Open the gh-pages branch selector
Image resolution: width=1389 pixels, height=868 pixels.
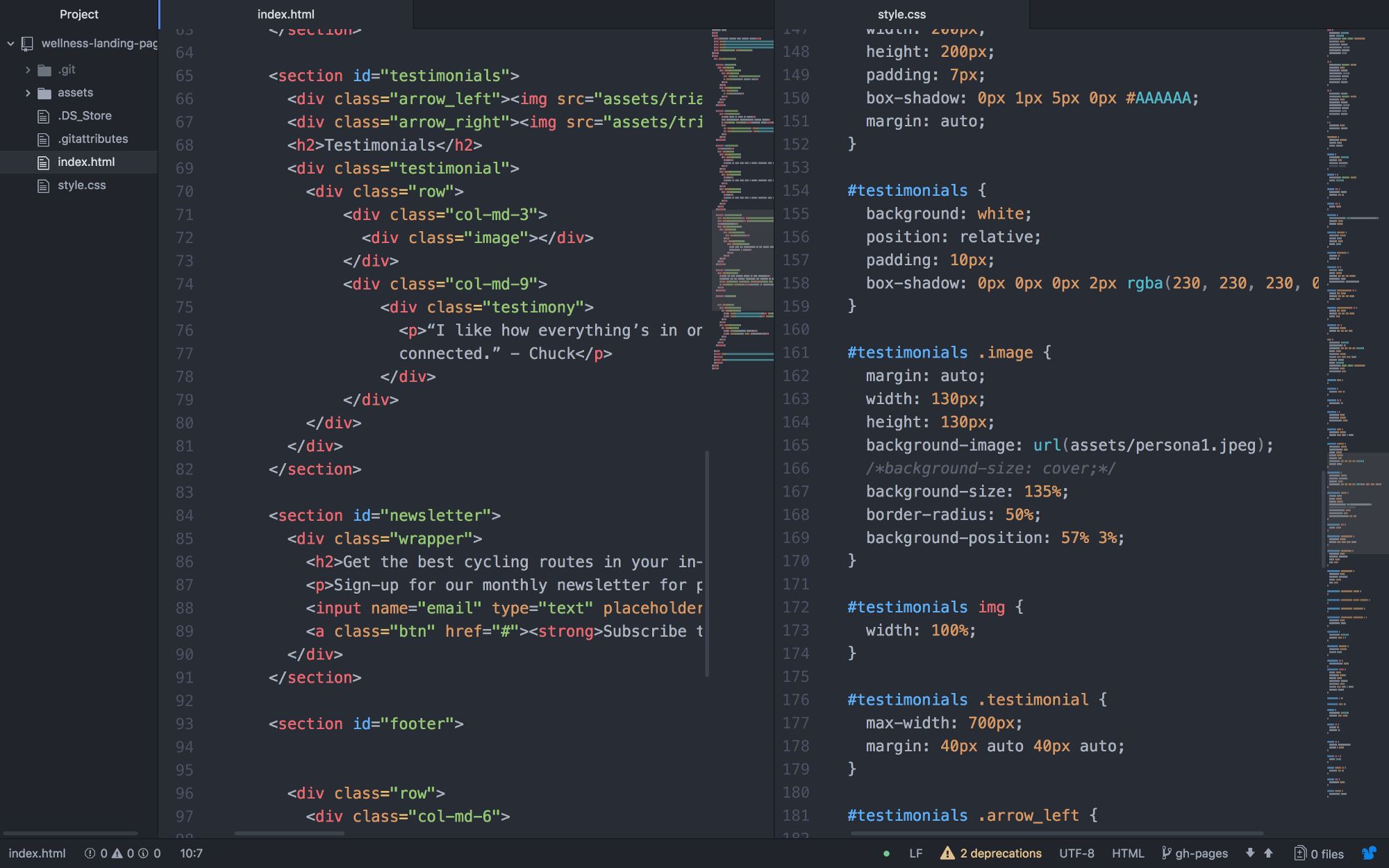pyautogui.click(x=1195, y=853)
